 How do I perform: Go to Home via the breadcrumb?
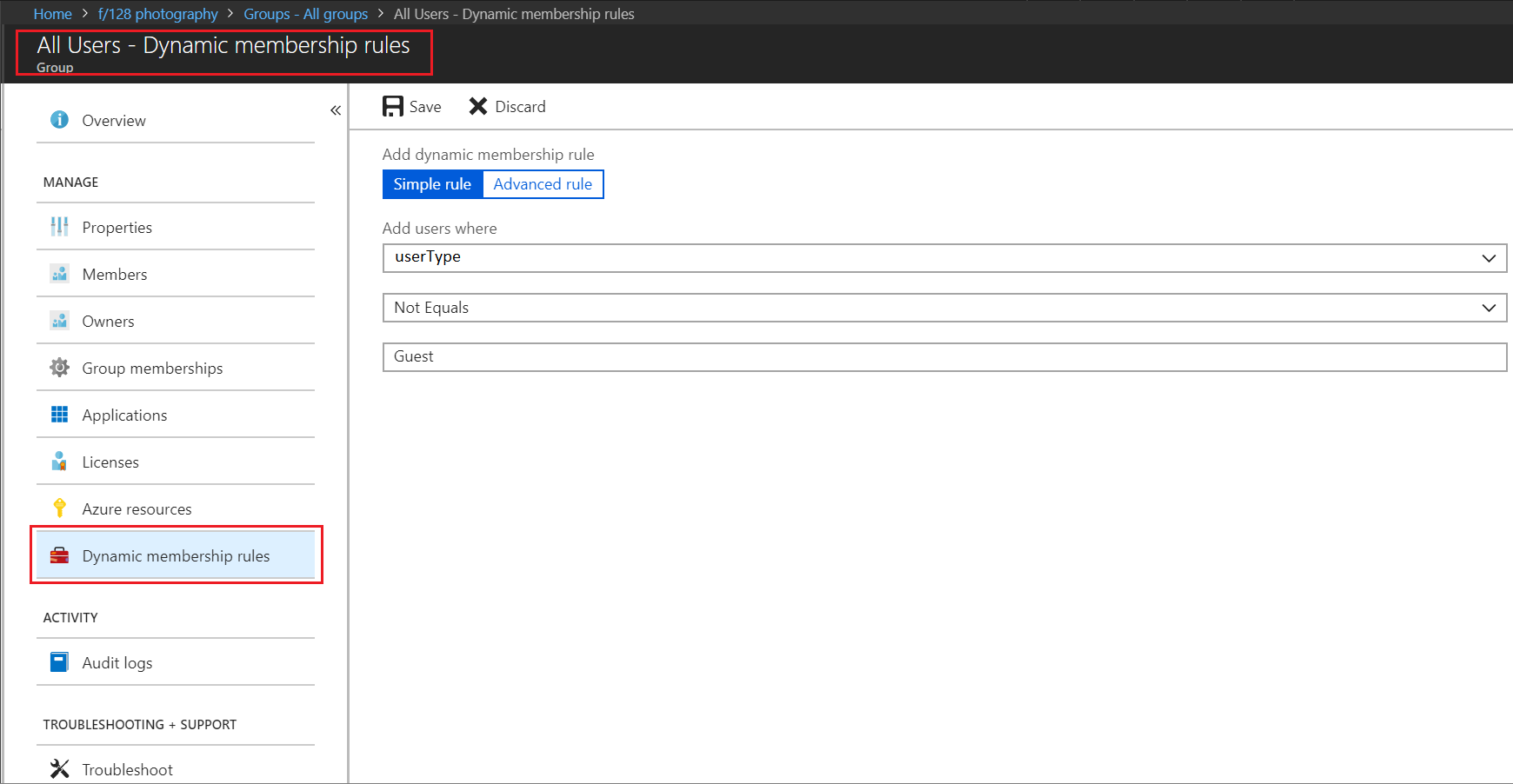[52, 13]
